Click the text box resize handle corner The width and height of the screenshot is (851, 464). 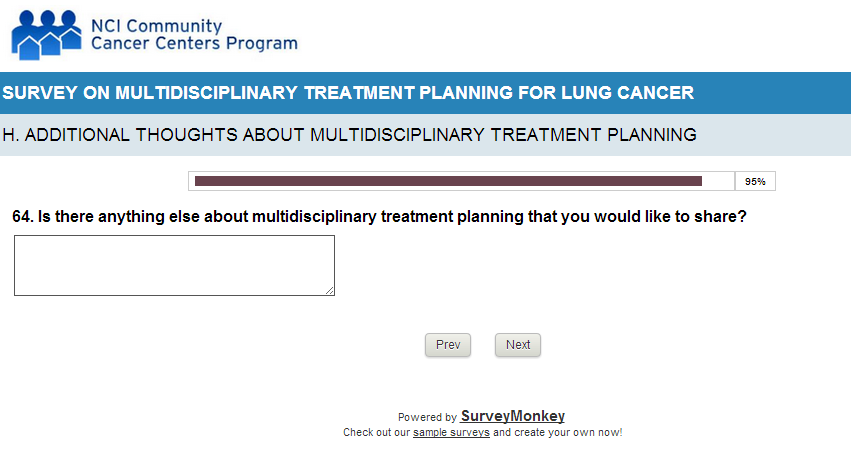point(329,290)
